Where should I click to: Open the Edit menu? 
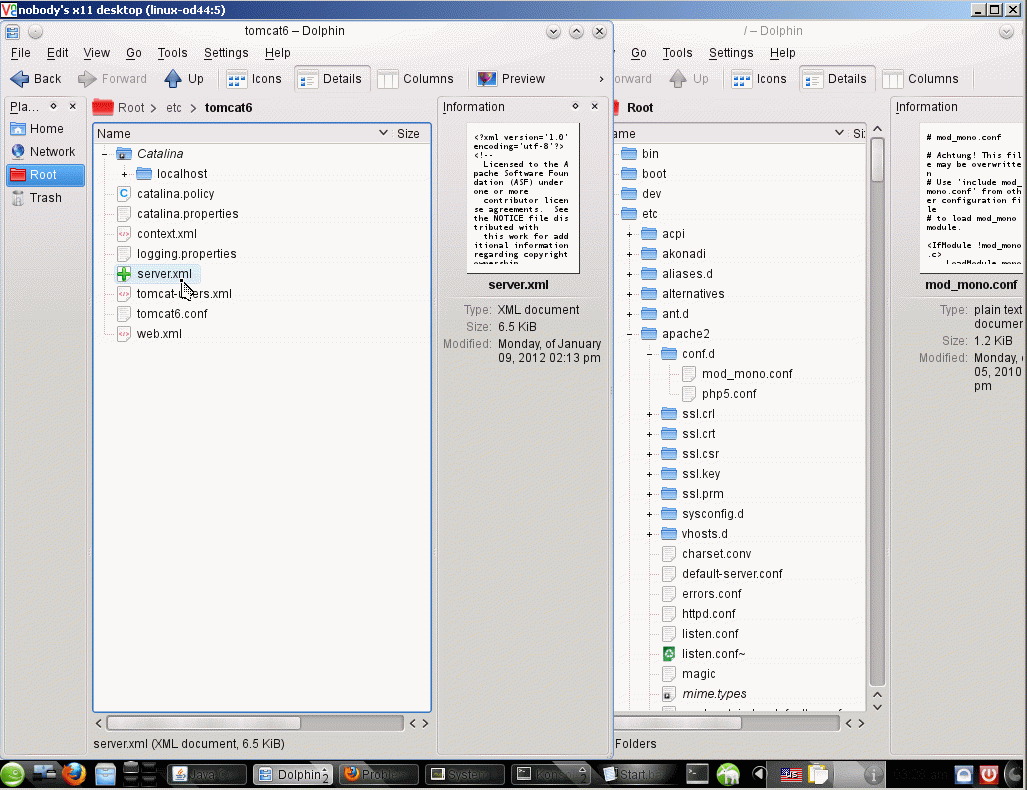57,53
